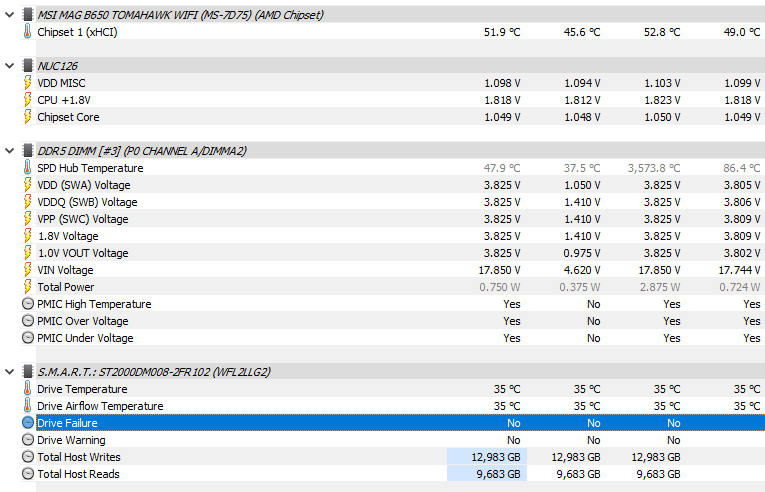Click lightning icon for VDD (SWA) Voltage
This screenshot has width=765, height=492.
[28, 185]
